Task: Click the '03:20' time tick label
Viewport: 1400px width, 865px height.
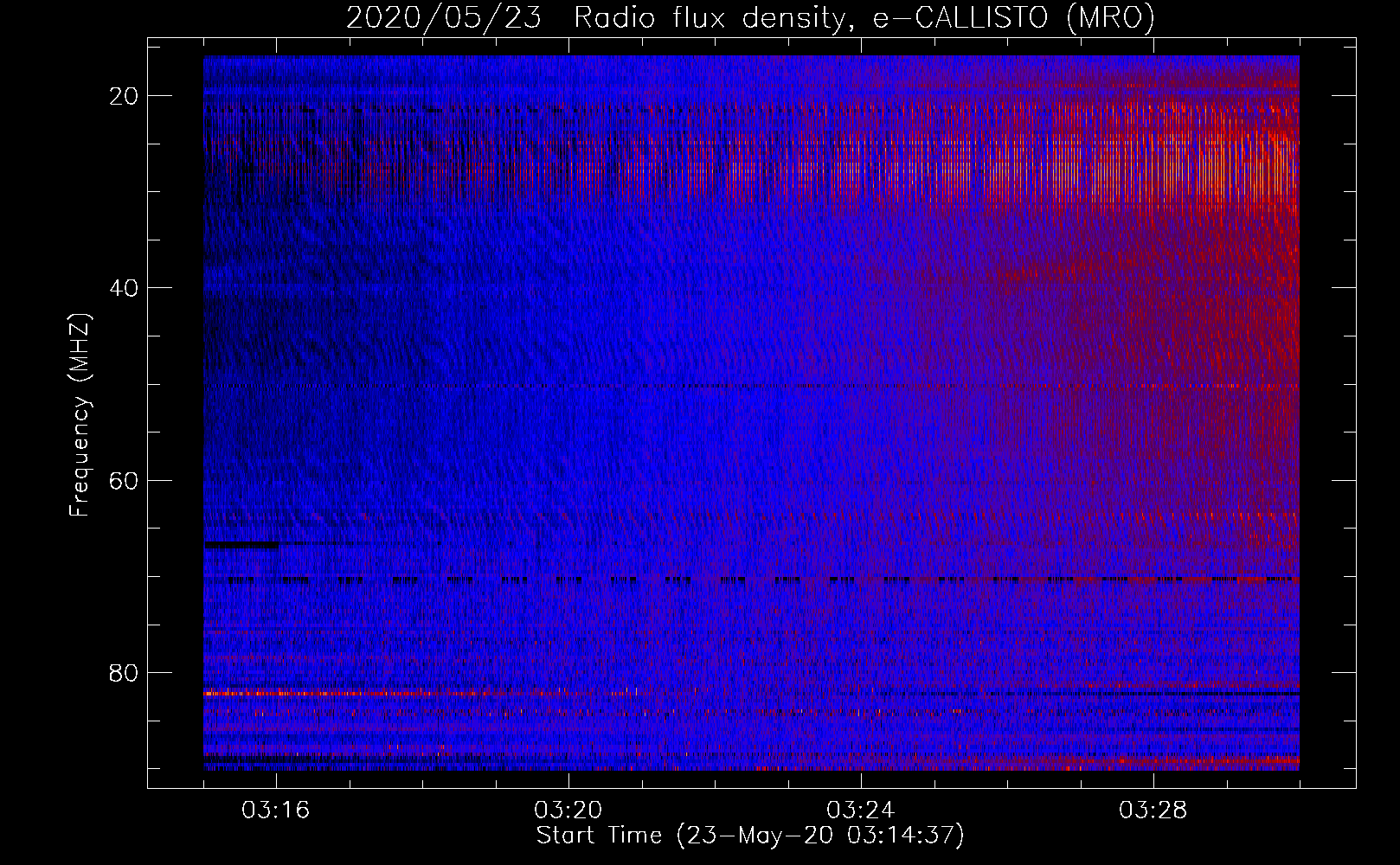Action: (x=568, y=811)
